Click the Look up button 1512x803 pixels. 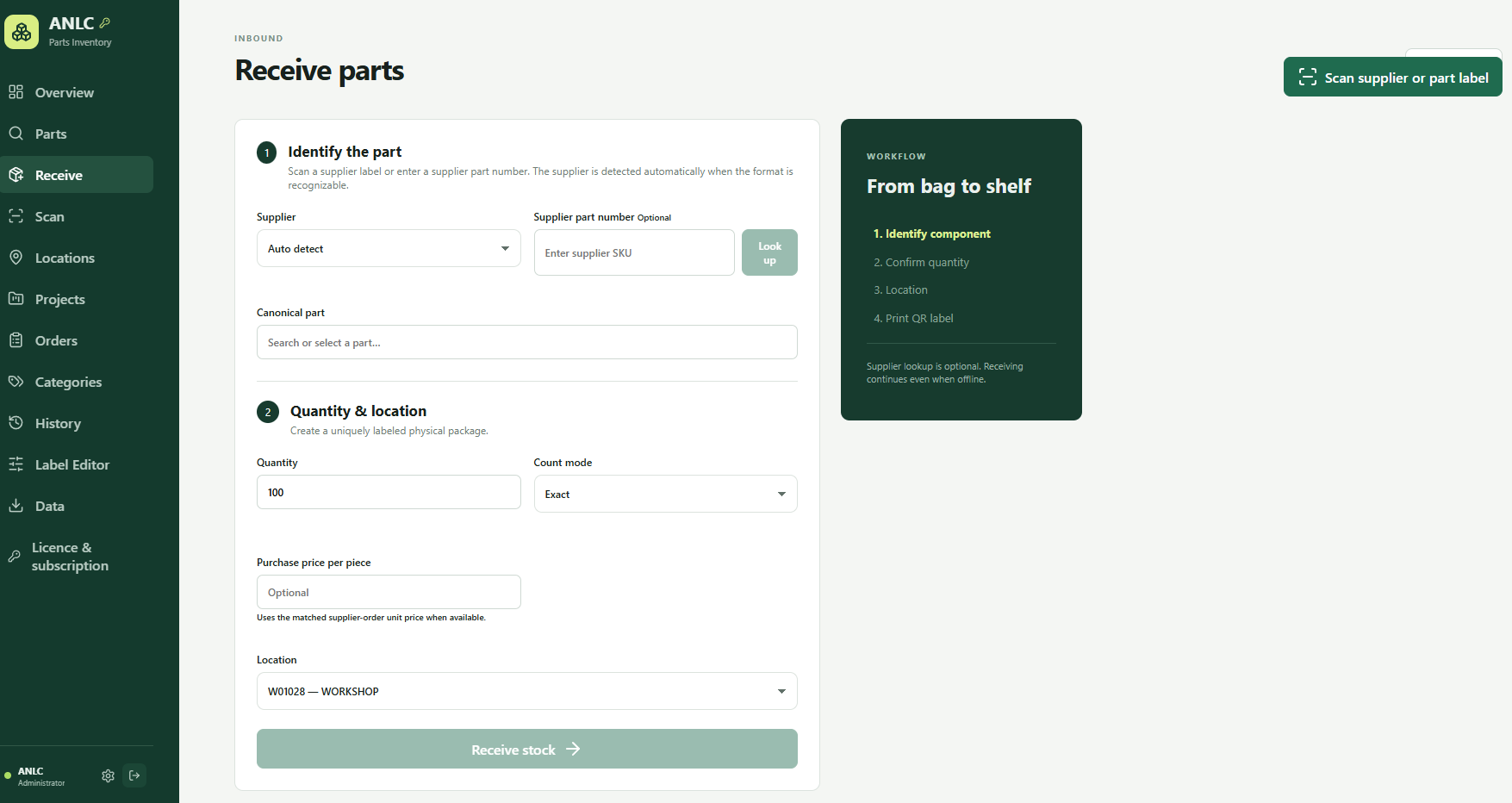click(769, 252)
